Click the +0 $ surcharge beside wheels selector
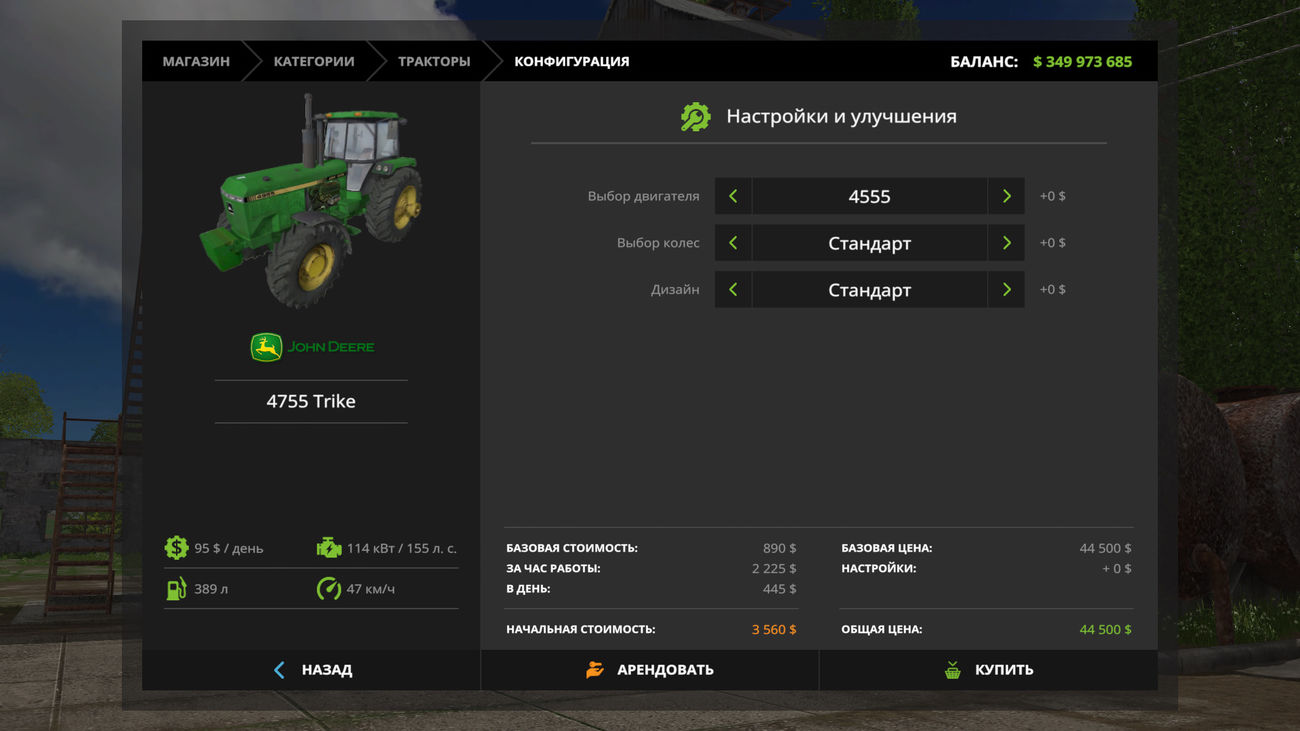Viewport: 1300px width, 731px height. 1052,243
